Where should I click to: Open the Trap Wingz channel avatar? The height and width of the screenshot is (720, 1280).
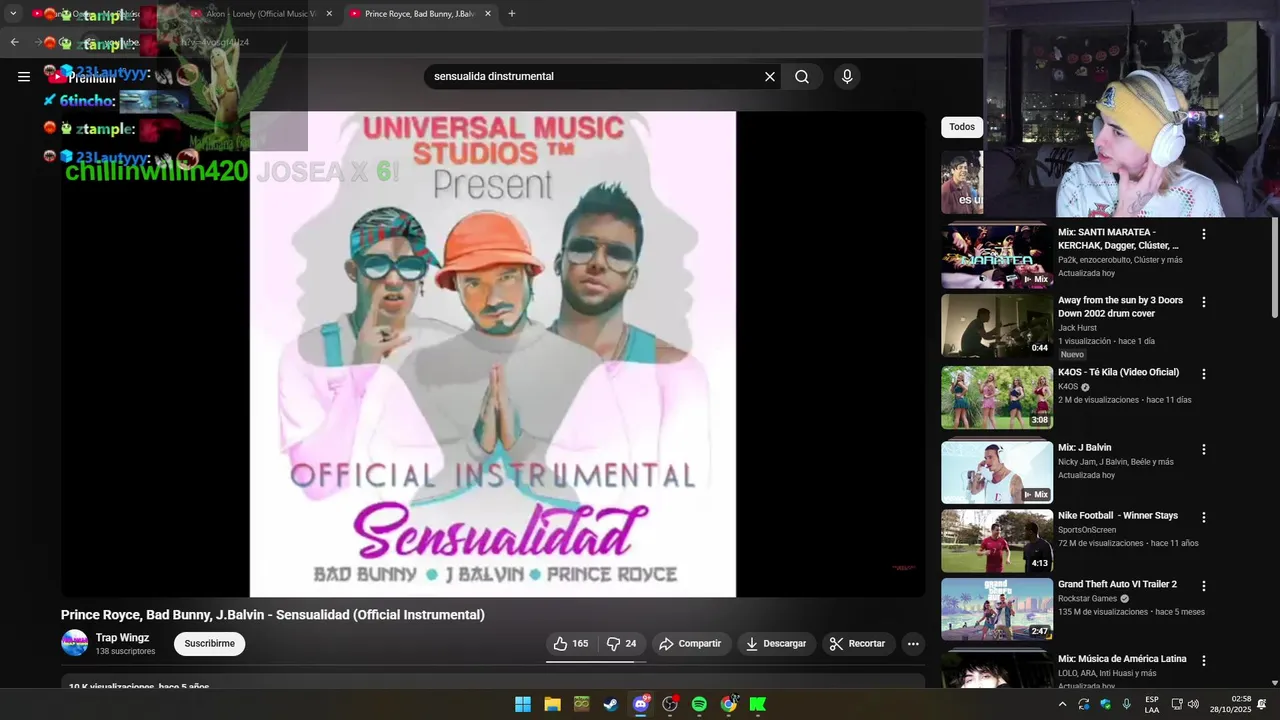point(75,643)
